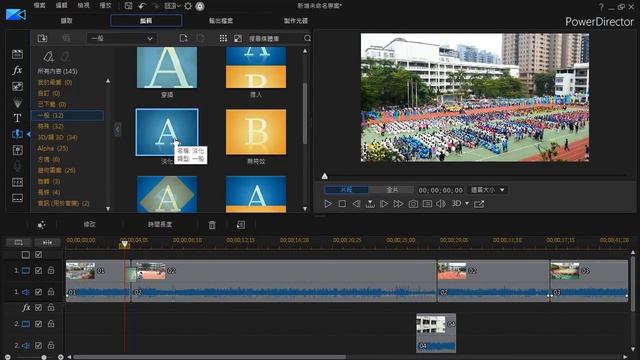The width and height of the screenshot is (640, 360).
Task: Open the 一般 category dropdown in library toolbar
Action: [x=121, y=38]
